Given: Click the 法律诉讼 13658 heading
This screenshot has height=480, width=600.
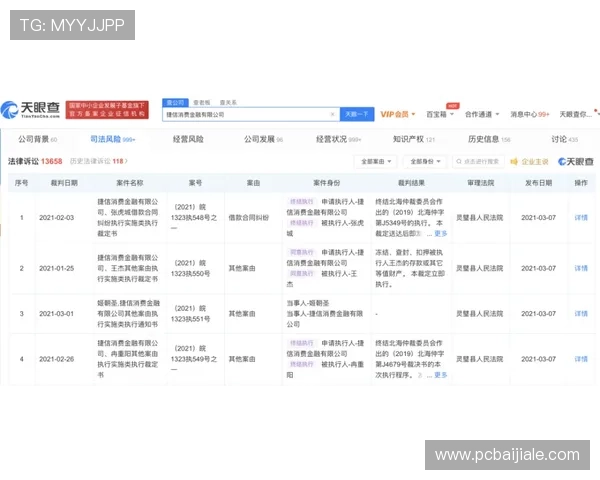Looking at the screenshot, I should point(35,161).
